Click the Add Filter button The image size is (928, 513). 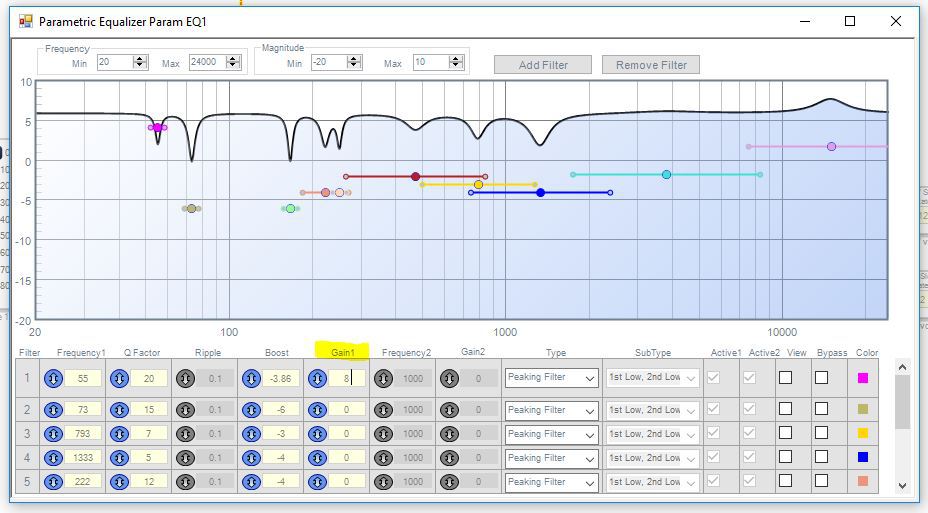543,65
